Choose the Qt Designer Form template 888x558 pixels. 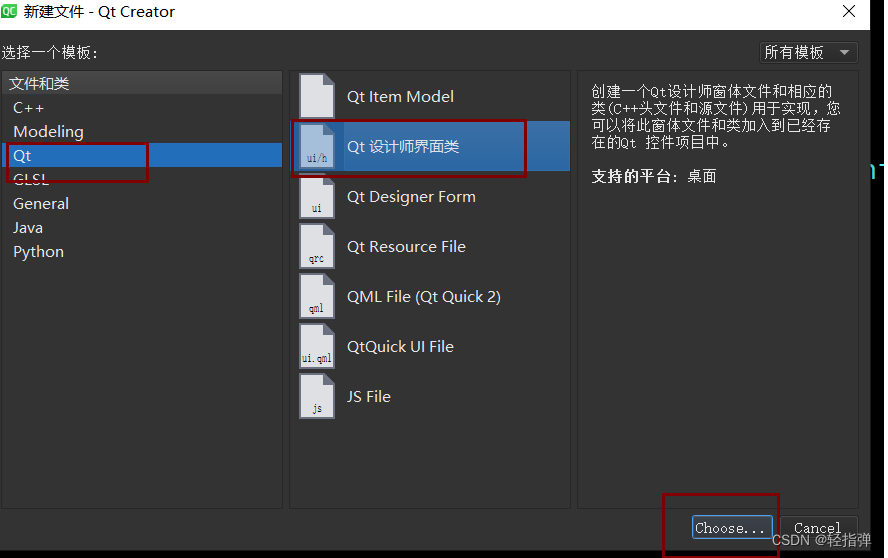(x=430, y=196)
